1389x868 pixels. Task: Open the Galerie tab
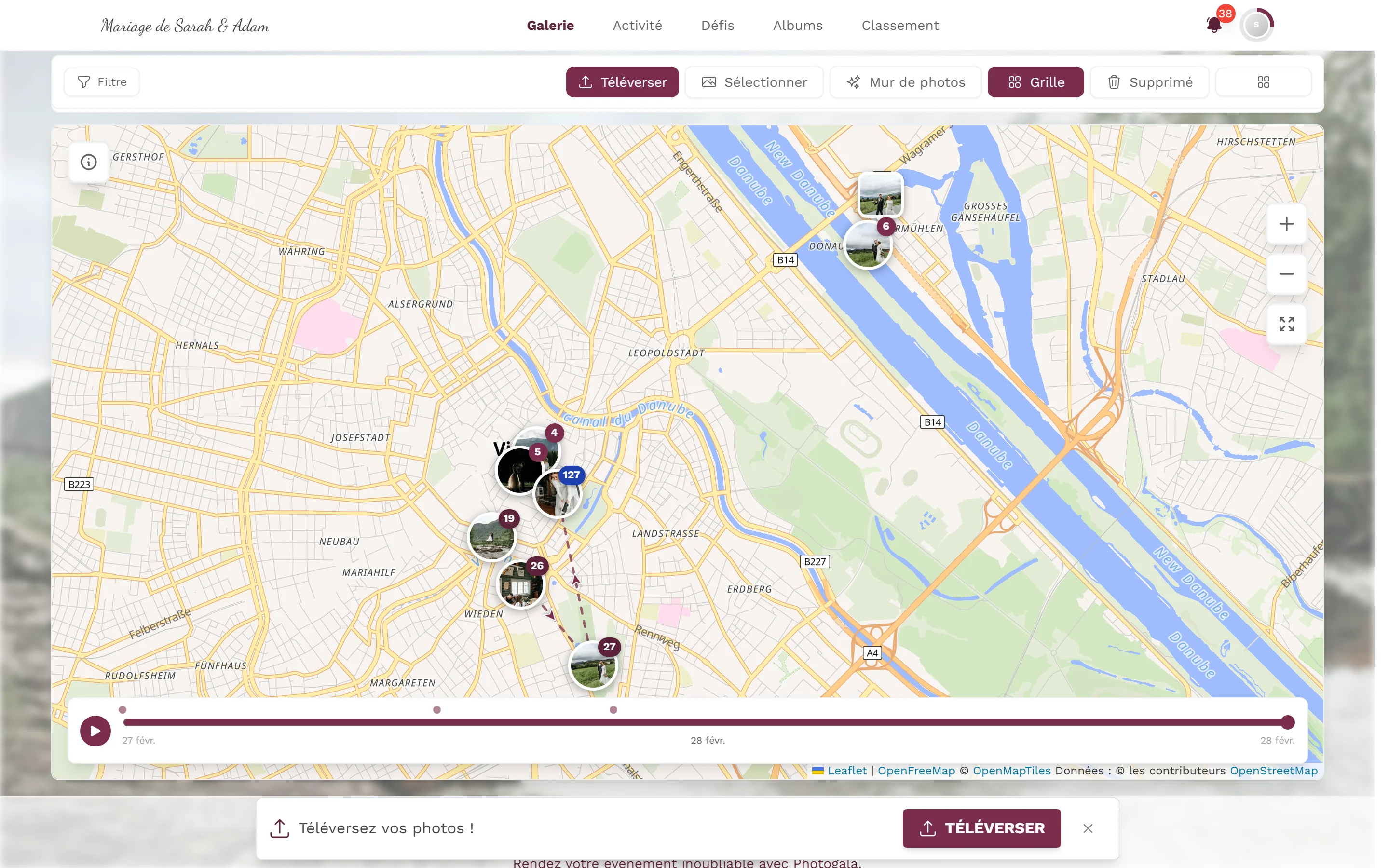point(550,25)
